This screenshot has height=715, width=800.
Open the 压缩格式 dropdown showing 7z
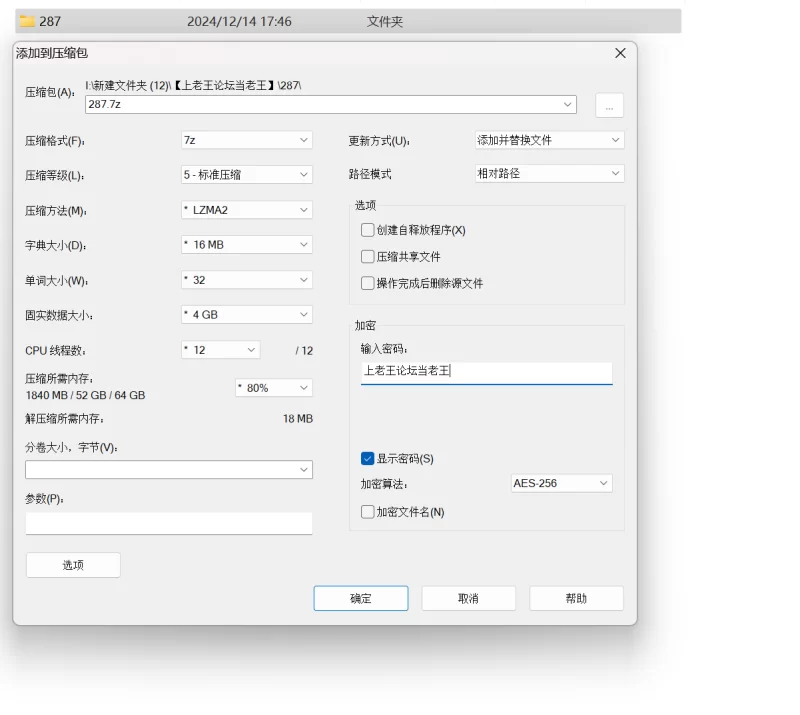coord(247,140)
